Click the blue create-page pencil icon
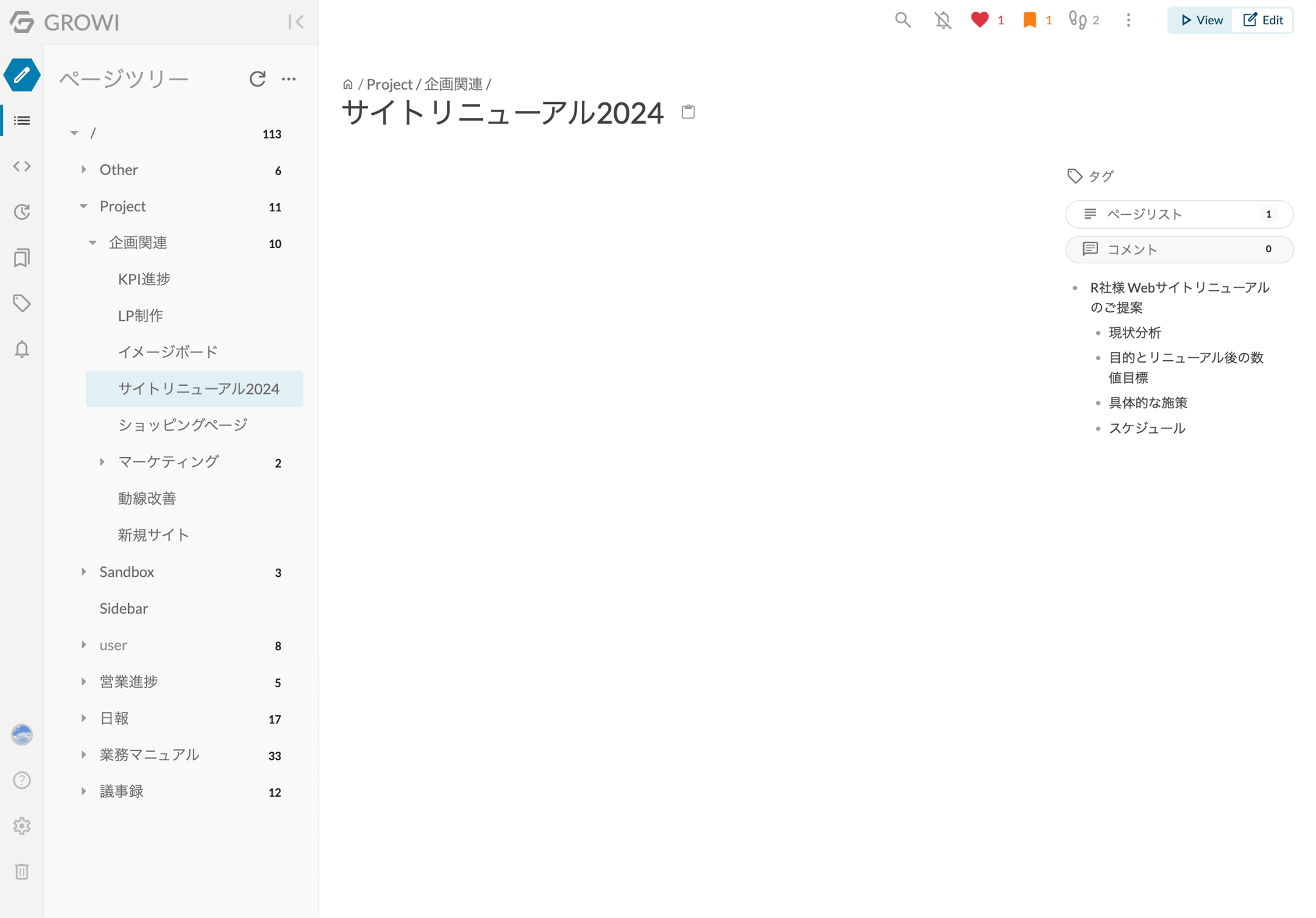The width and height of the screenshot is (1316, 918). pos(22,75)
